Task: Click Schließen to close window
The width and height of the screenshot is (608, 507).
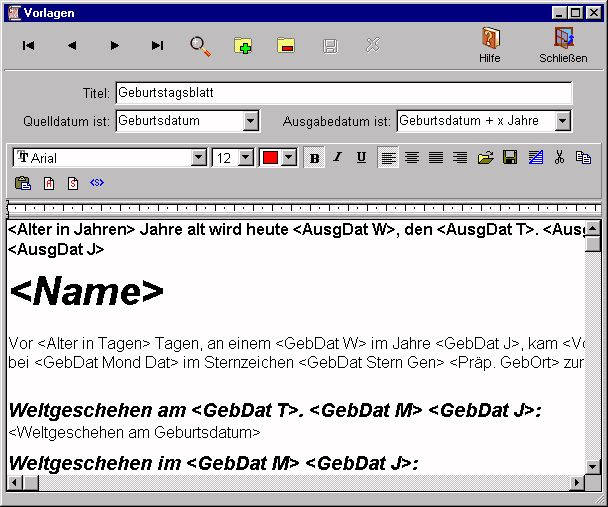Action: point(563,45)
